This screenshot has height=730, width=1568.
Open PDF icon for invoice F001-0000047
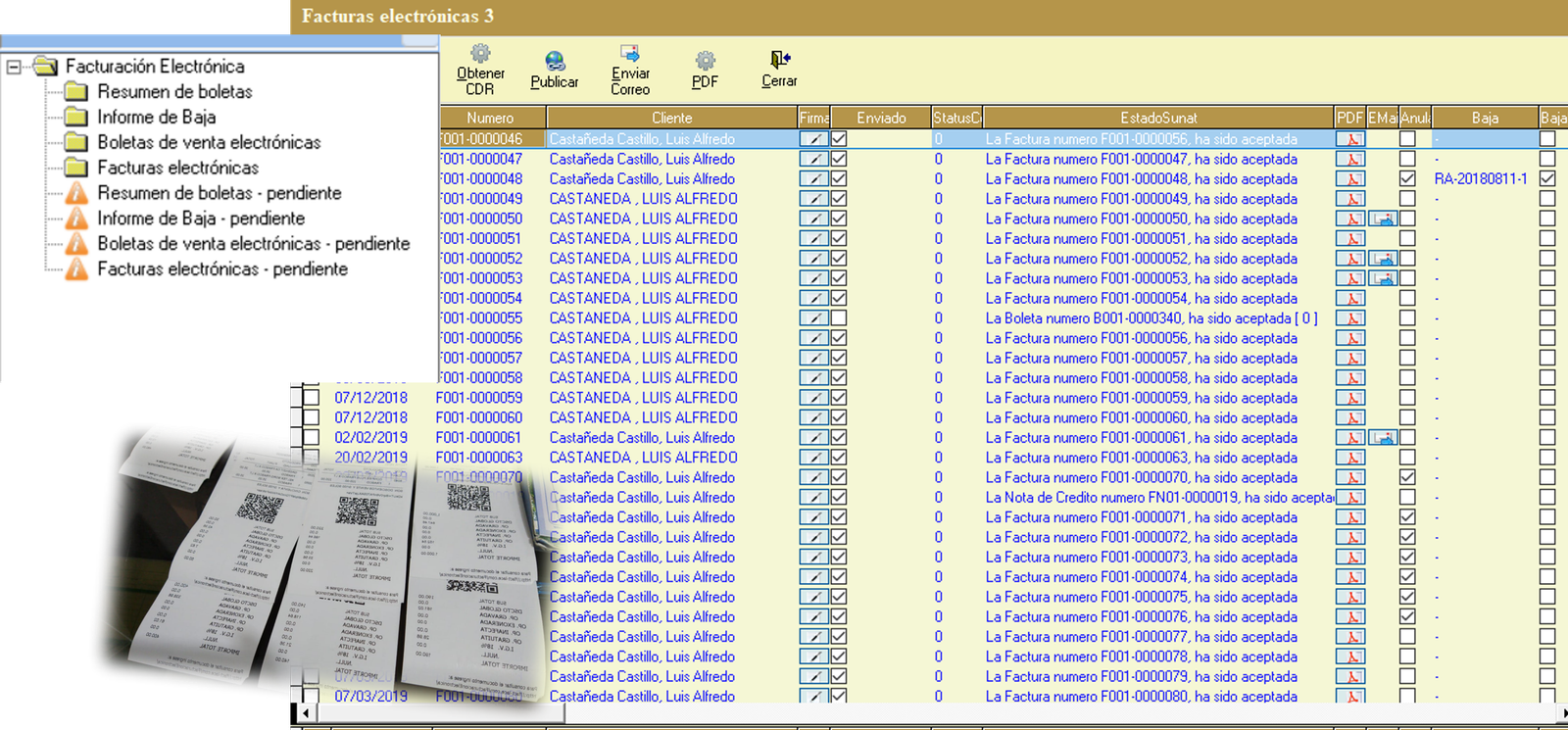click(x=1350, y=160)
